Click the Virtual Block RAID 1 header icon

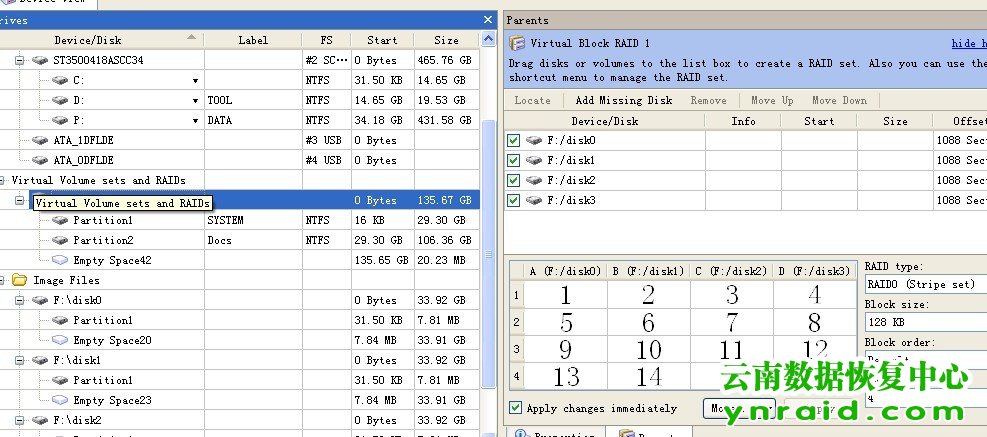(518, 43)
